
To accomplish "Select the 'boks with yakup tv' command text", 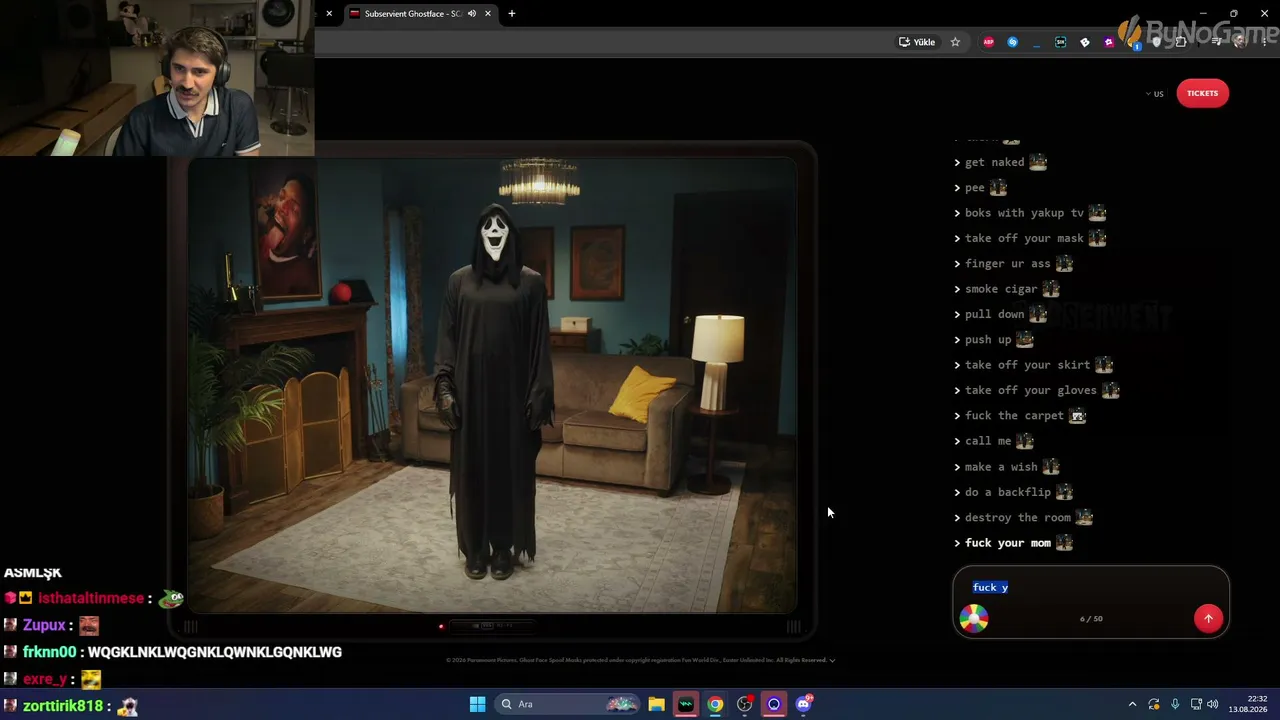I will click(x=1024, y=213).
